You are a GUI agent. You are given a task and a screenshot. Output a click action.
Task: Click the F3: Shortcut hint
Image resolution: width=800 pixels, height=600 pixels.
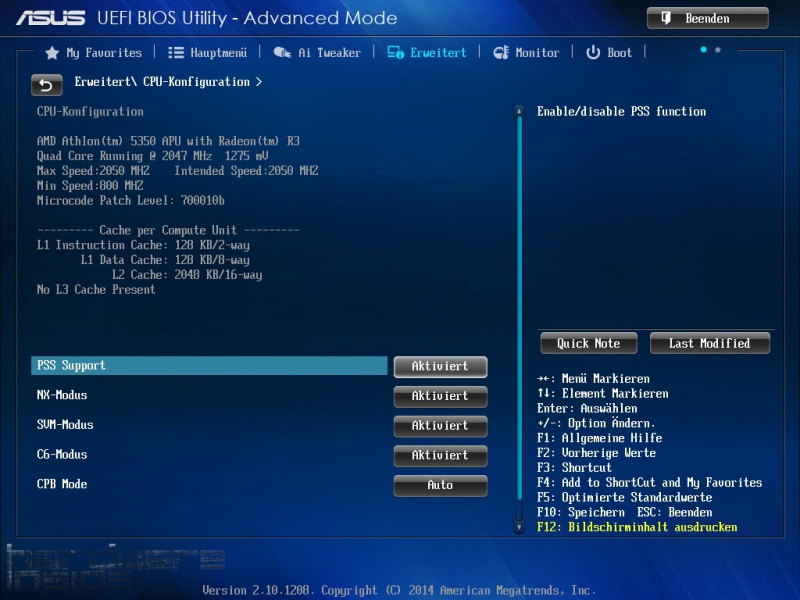574,467
